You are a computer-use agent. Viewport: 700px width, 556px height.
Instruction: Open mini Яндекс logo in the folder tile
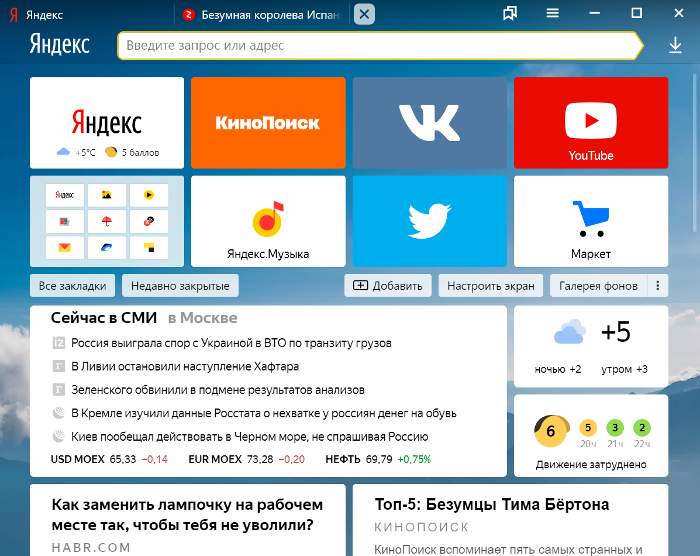pos(65,195)
